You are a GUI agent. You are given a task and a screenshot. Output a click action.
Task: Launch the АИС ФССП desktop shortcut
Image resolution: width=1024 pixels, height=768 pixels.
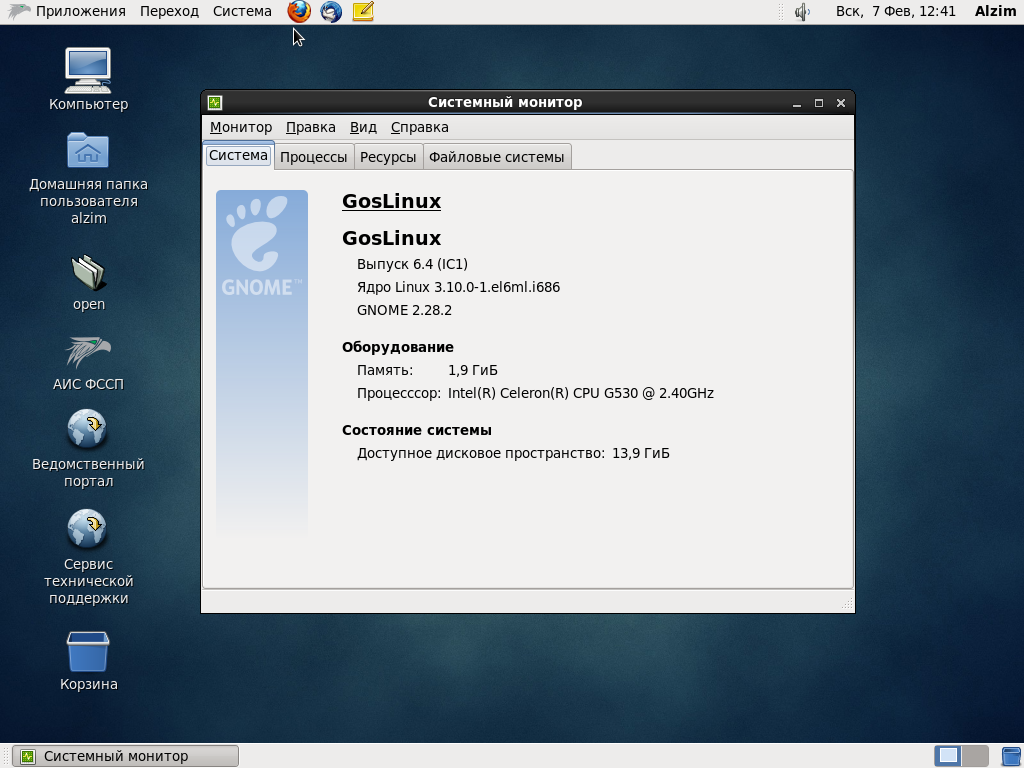(88, 352)
